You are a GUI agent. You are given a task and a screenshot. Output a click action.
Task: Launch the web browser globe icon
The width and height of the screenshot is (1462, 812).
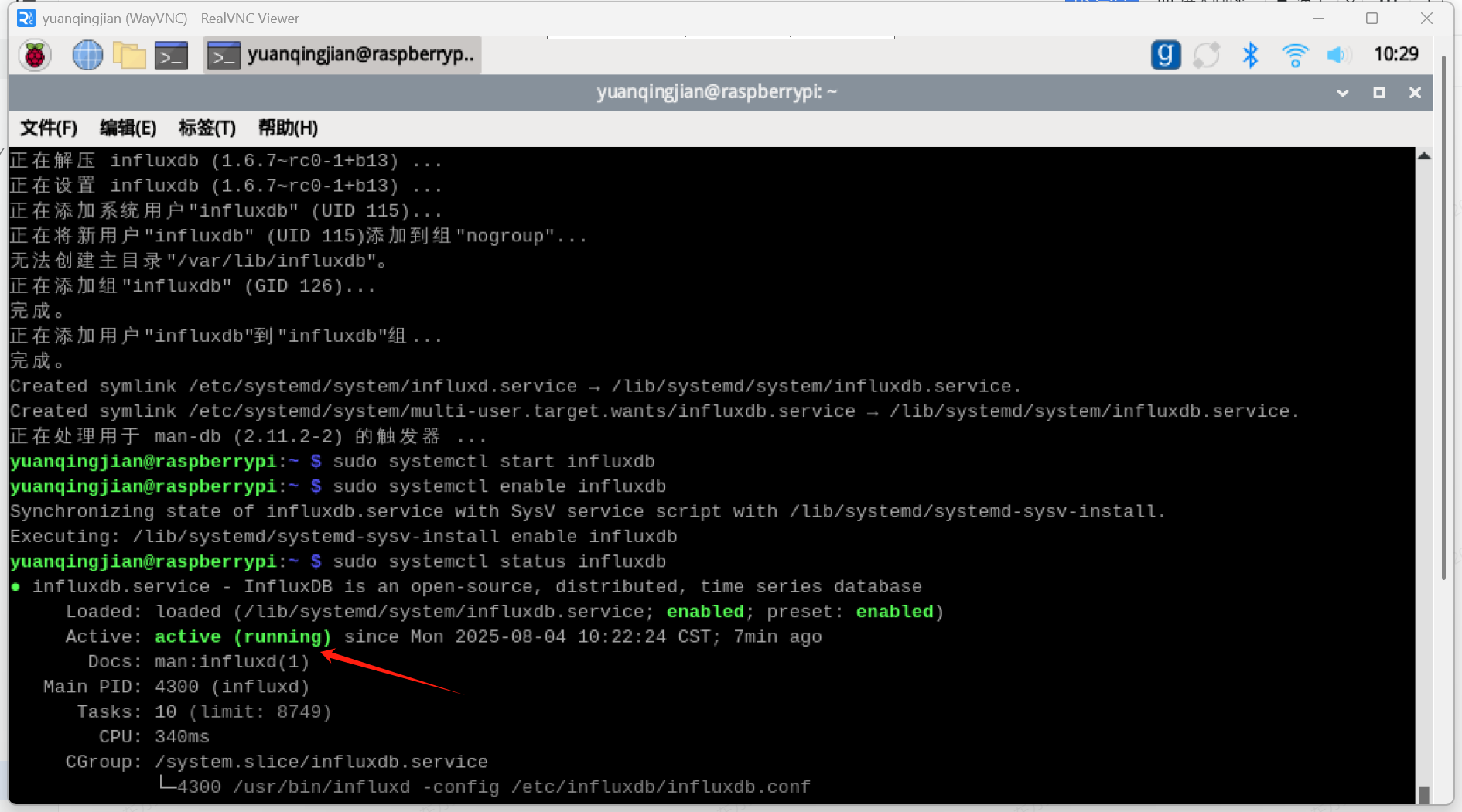[x=87, y=55]
